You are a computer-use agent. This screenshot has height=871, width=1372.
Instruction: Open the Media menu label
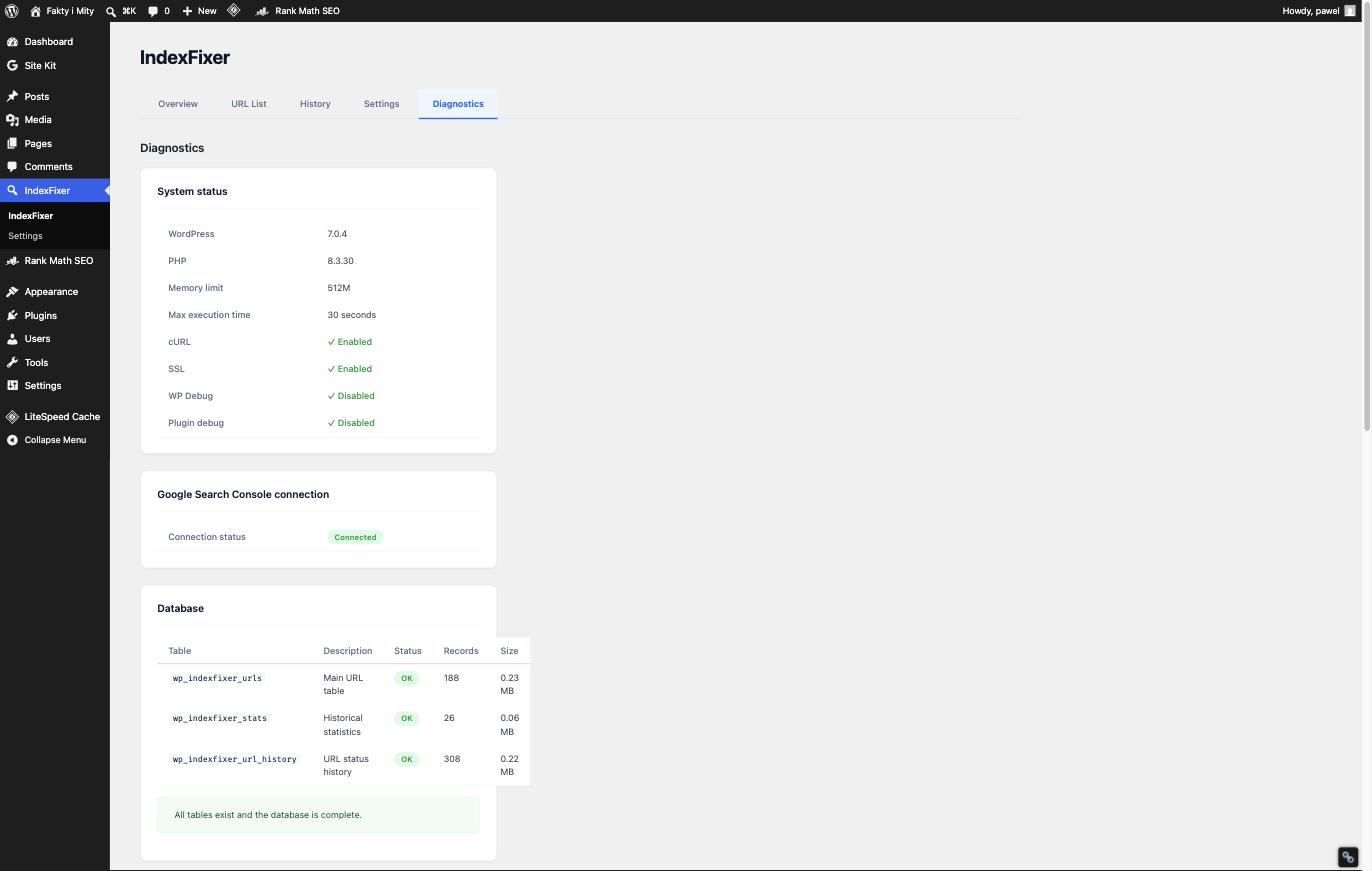tap(38, 120)
